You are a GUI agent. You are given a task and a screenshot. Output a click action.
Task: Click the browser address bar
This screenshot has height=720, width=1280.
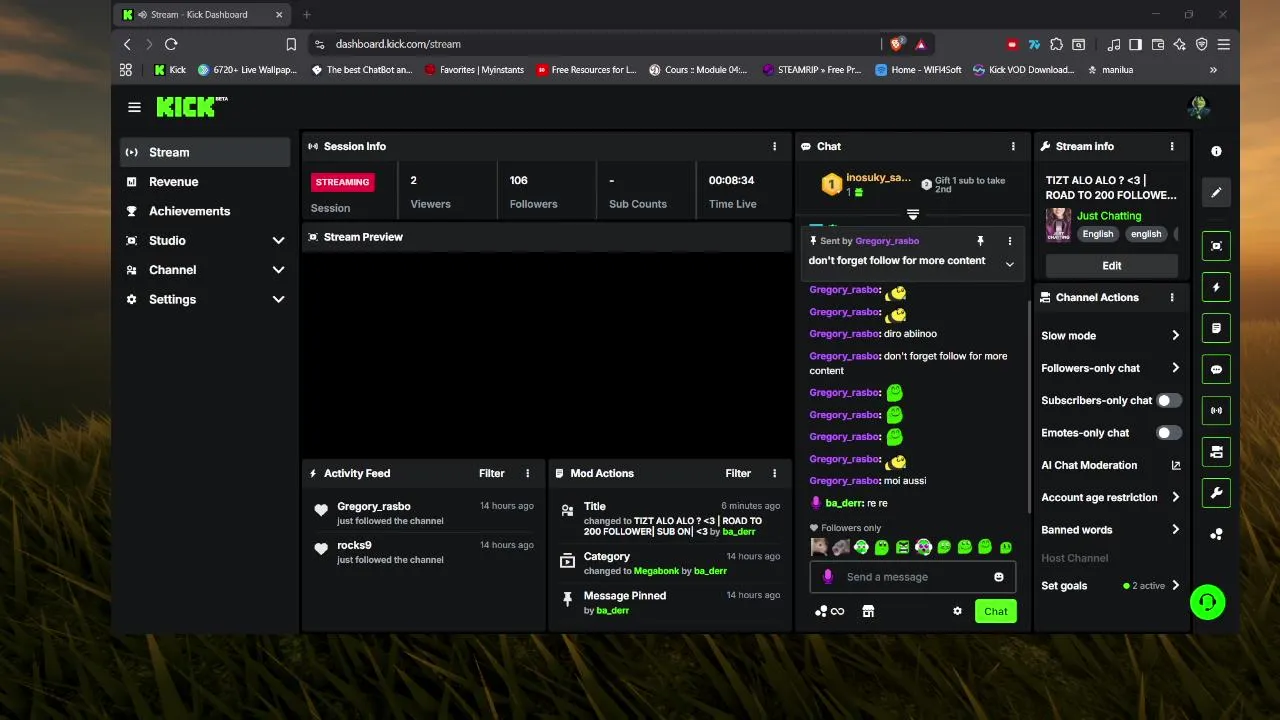595,44
